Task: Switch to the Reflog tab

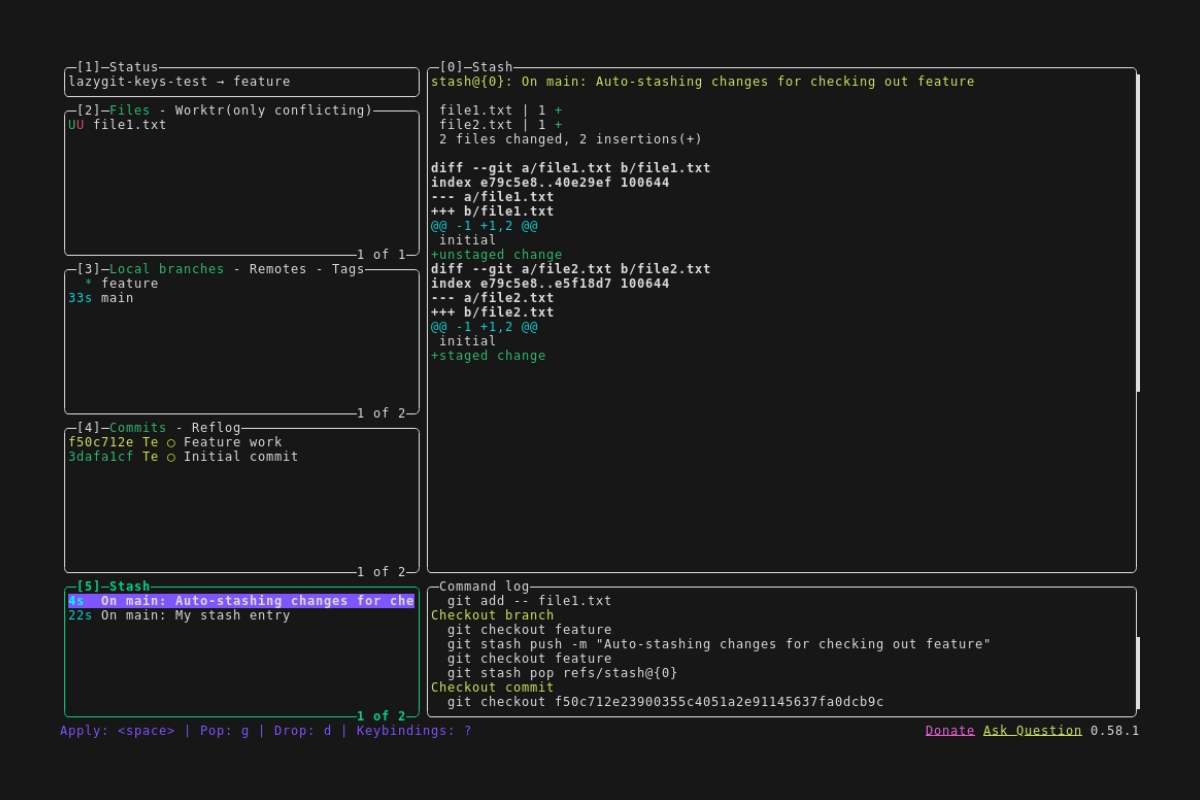Action: coord(216,428)
